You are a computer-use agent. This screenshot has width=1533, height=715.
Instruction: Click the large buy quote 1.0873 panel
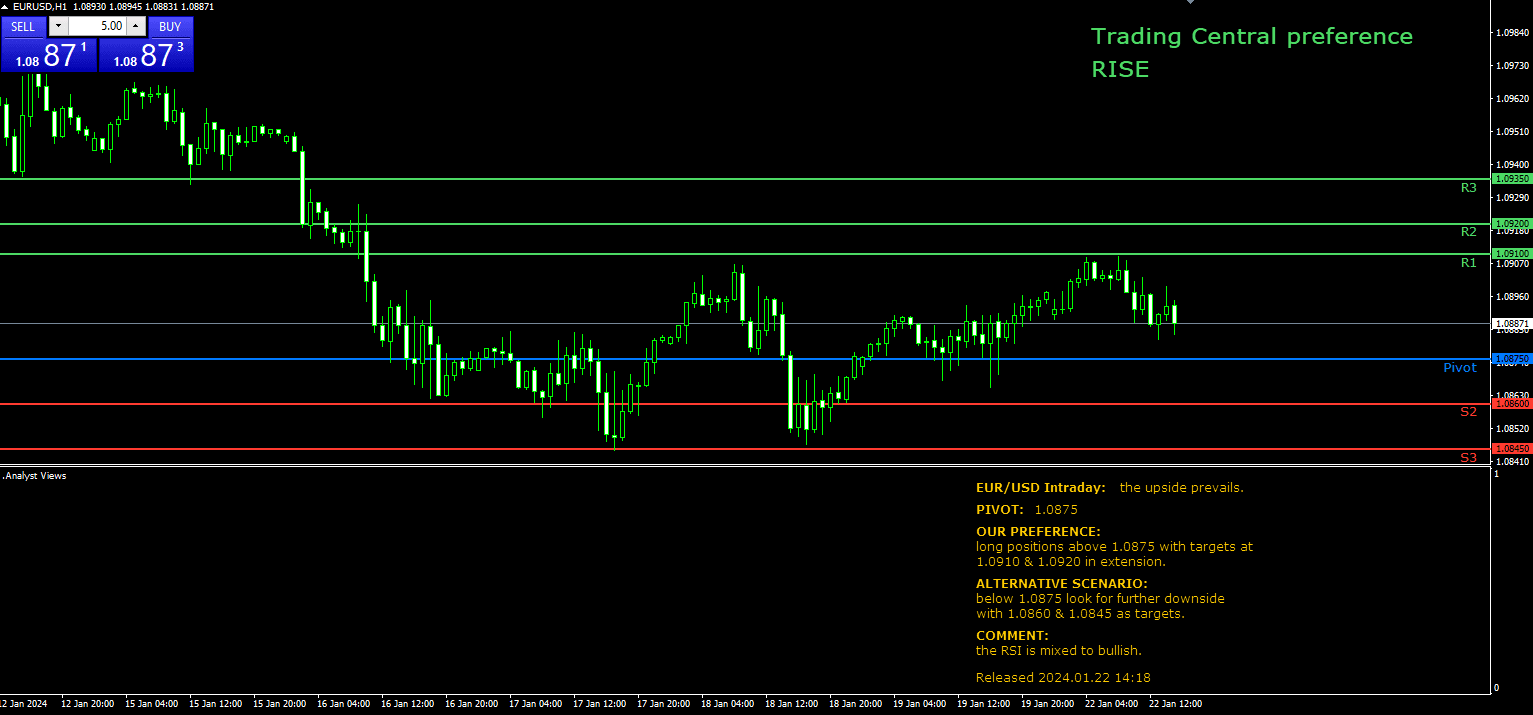(x=146, y=56)
